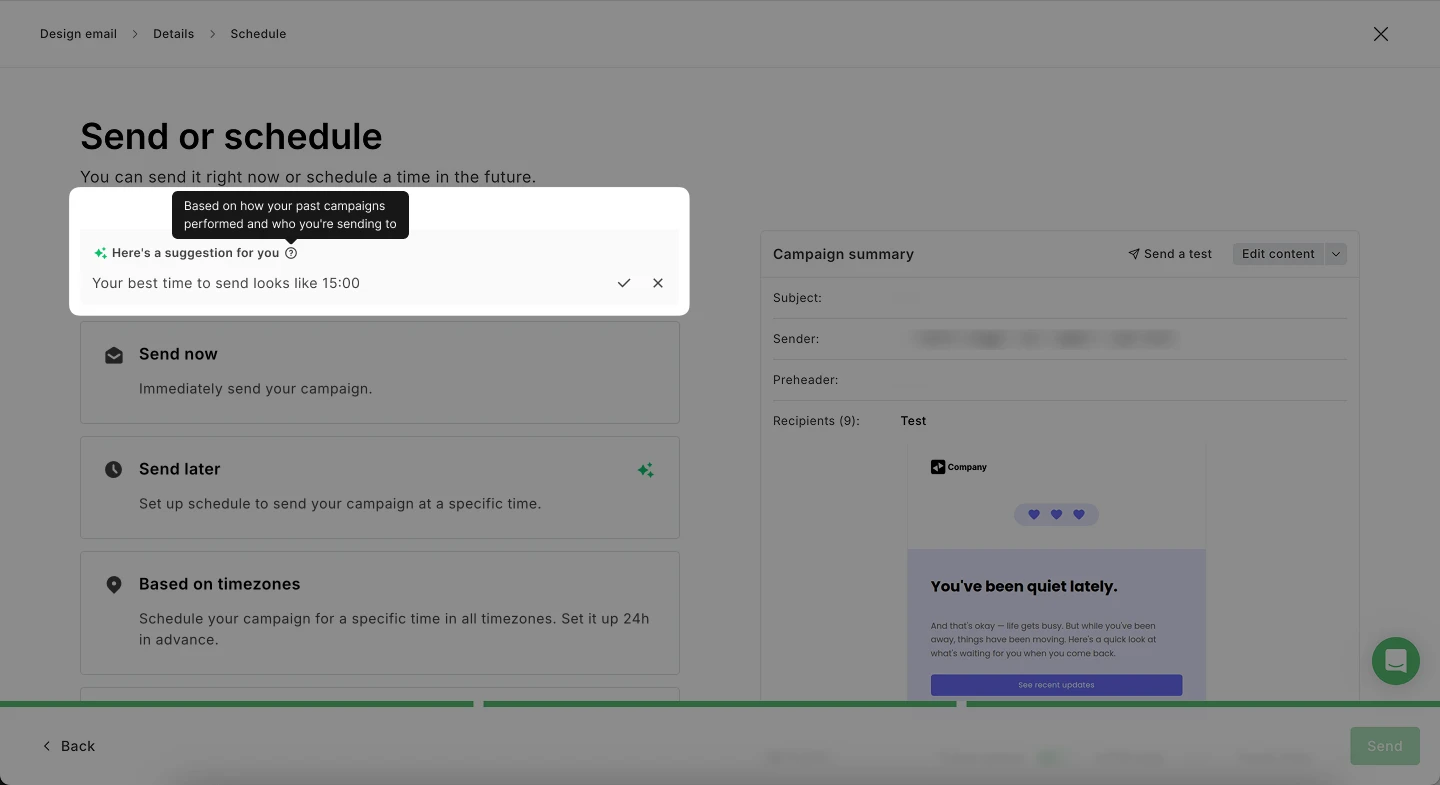Click the Campaign summary heading
The height and width of the screenshot is (785, 1440).
843,254
